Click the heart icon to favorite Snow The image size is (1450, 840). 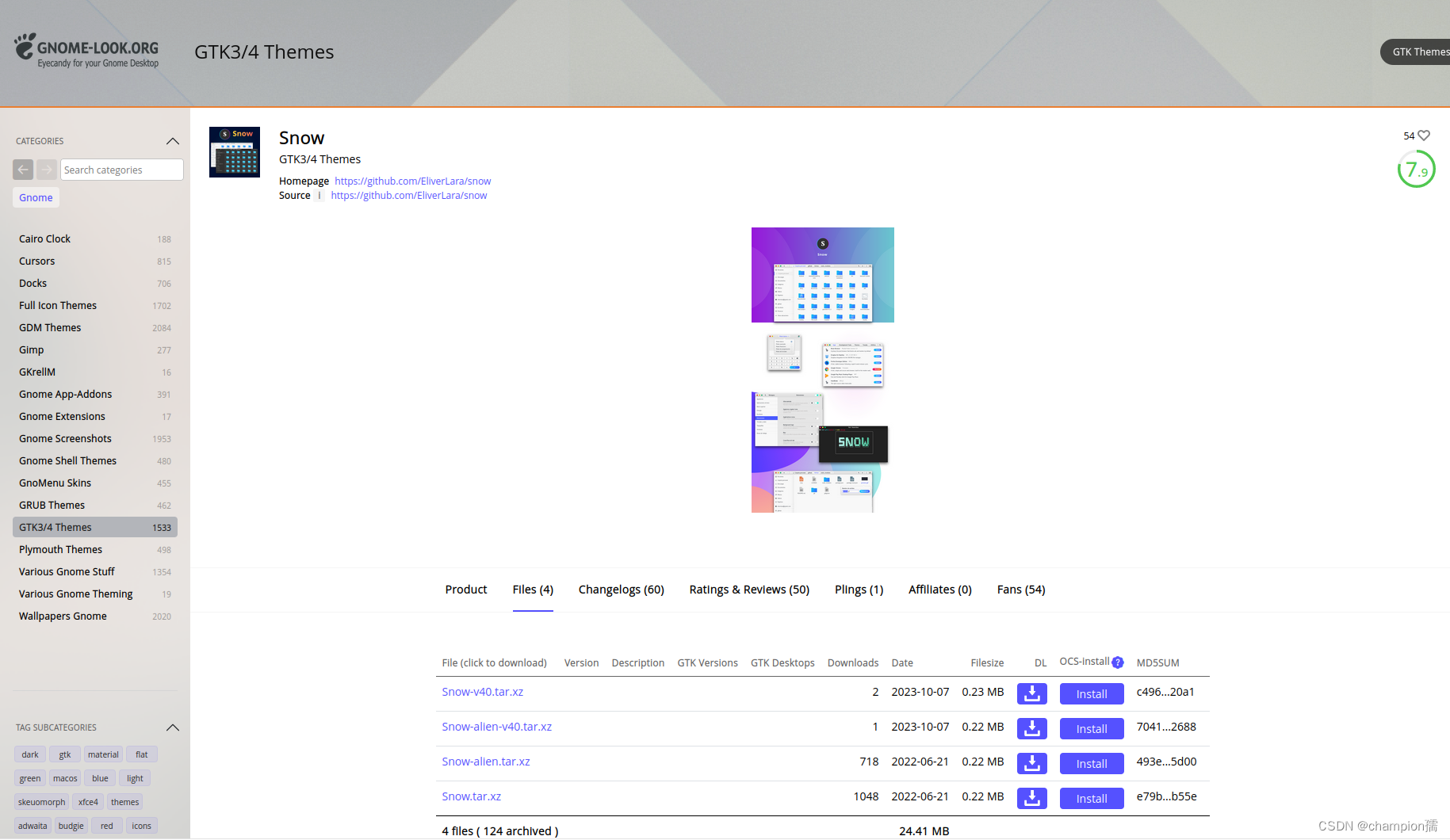(1424, 136)
